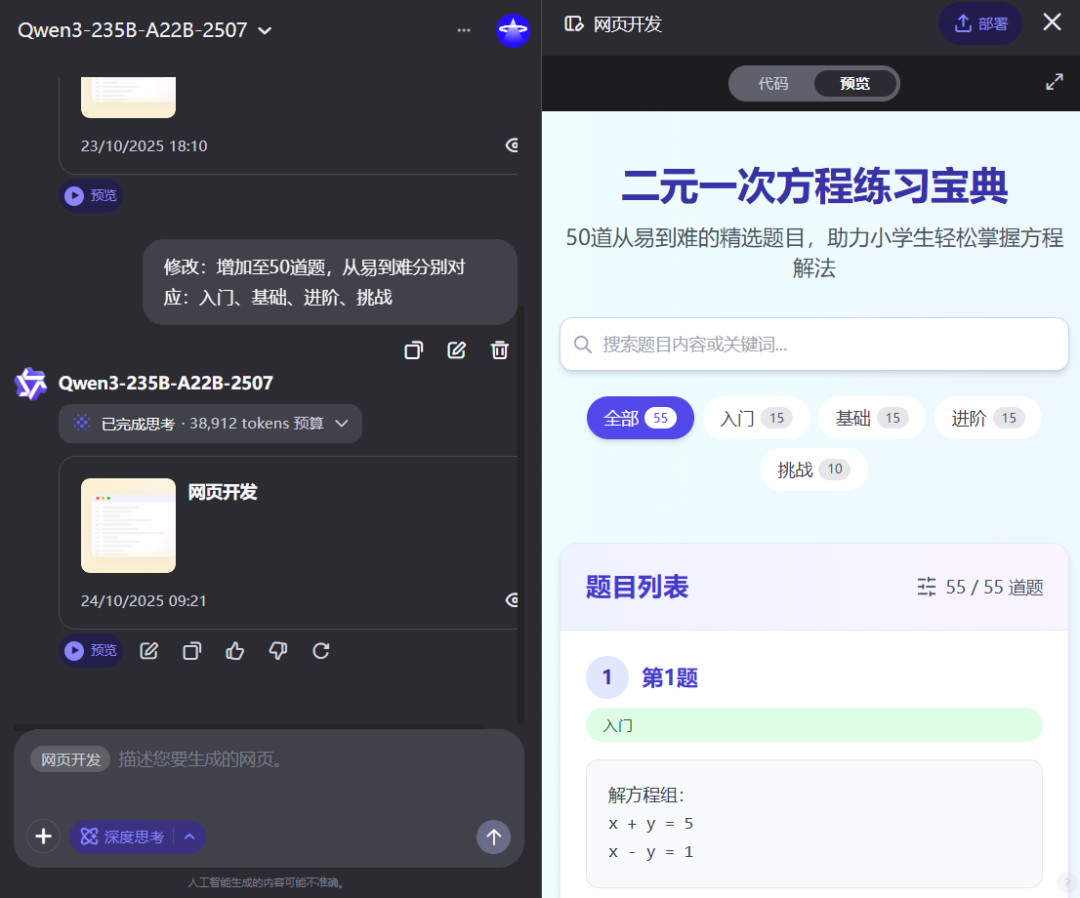The height and width of the screenshot is (898, 1080).
Task: Collapse the 已完成思考 tokens details
Action: [x=340, y=423]
